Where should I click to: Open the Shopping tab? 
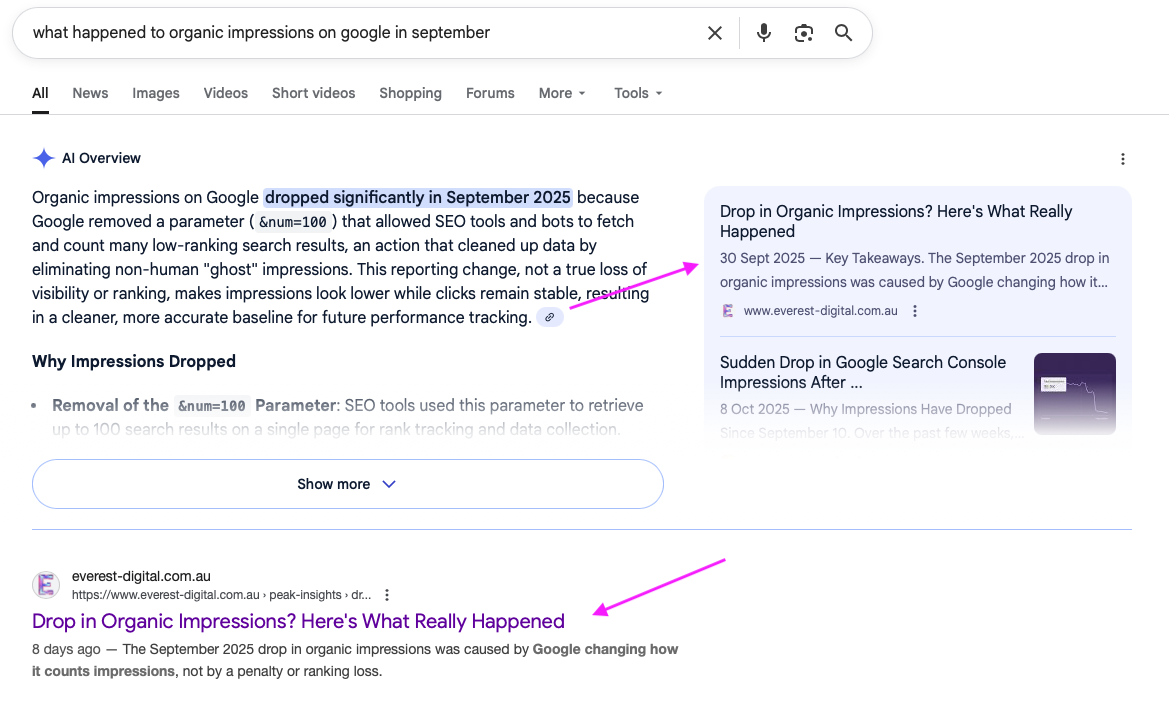410,93
